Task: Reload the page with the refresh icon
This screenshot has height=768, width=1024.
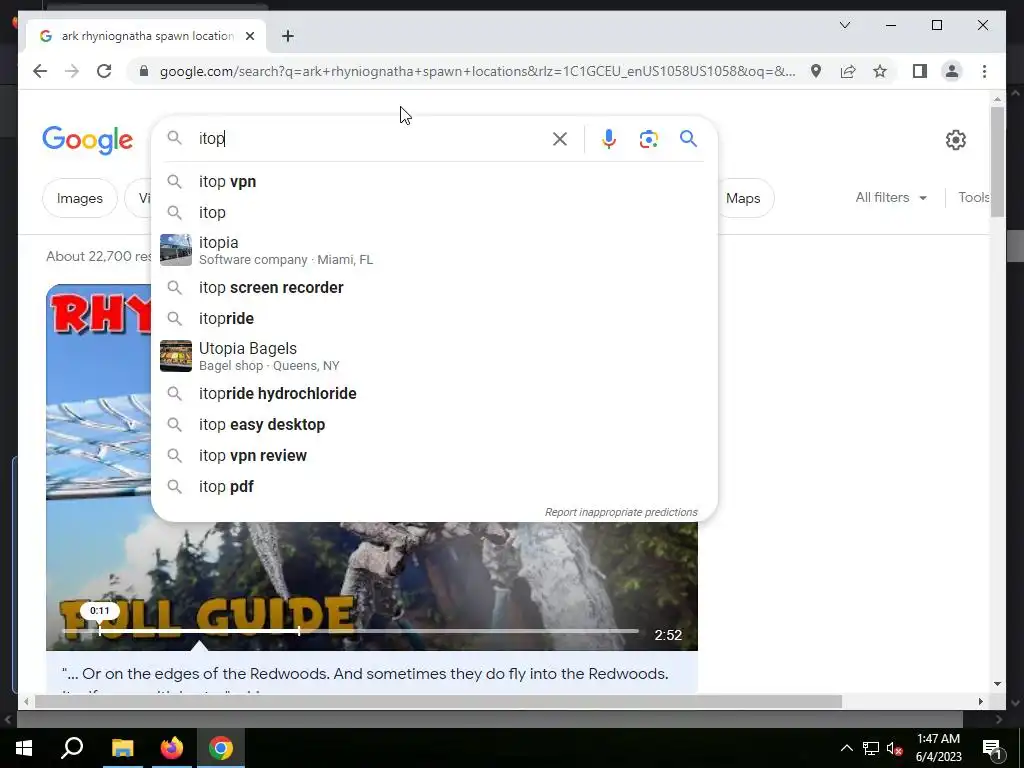Action: tap(104, 71)
